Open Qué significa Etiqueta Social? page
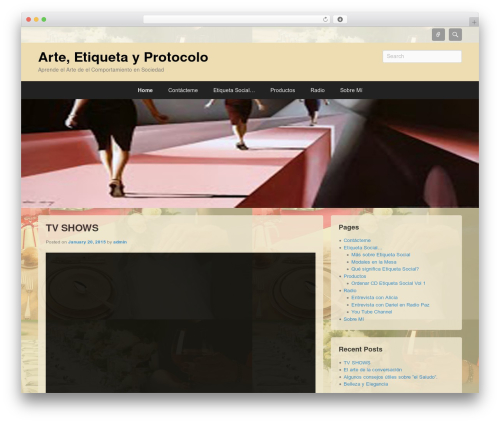 (385, 269)
